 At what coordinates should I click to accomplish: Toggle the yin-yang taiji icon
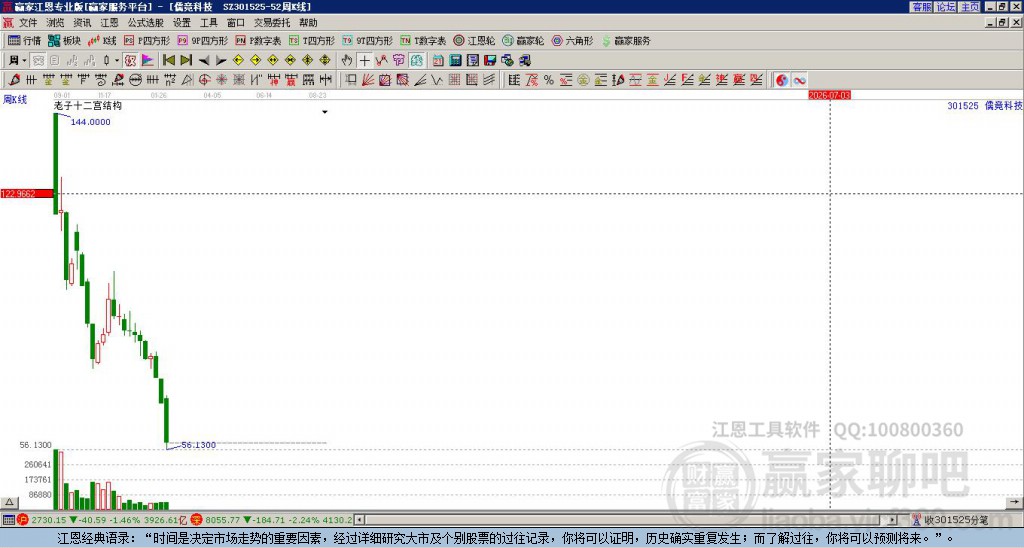tap(782, 80)
